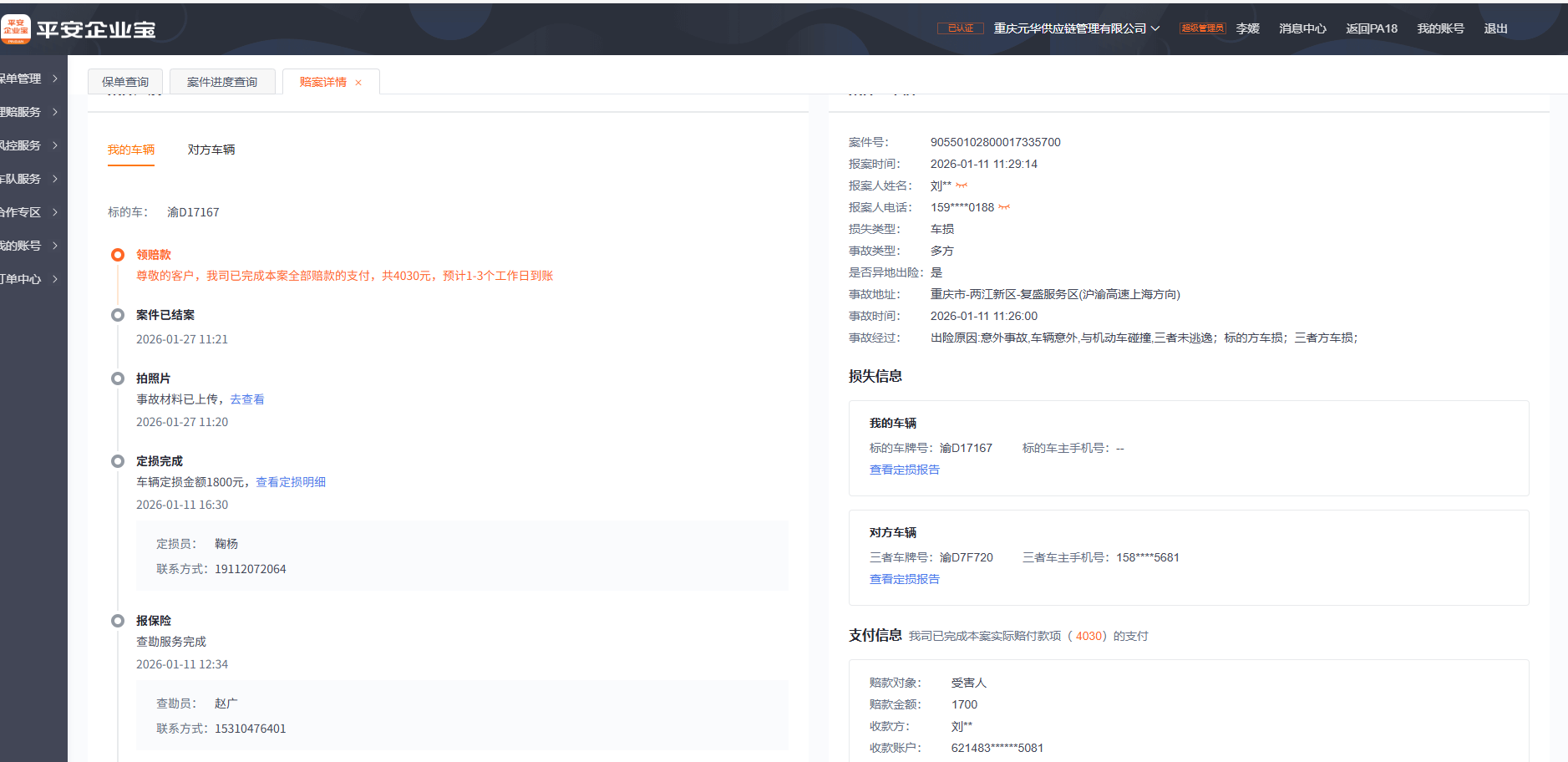
Task: Click 退出 to log out
Action: pos(1495,28)
